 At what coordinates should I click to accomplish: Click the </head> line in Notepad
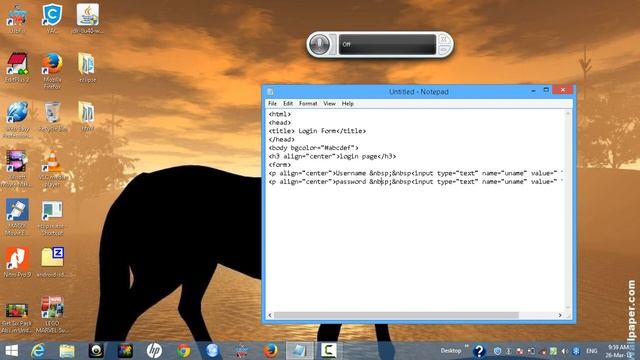[281, 140]
